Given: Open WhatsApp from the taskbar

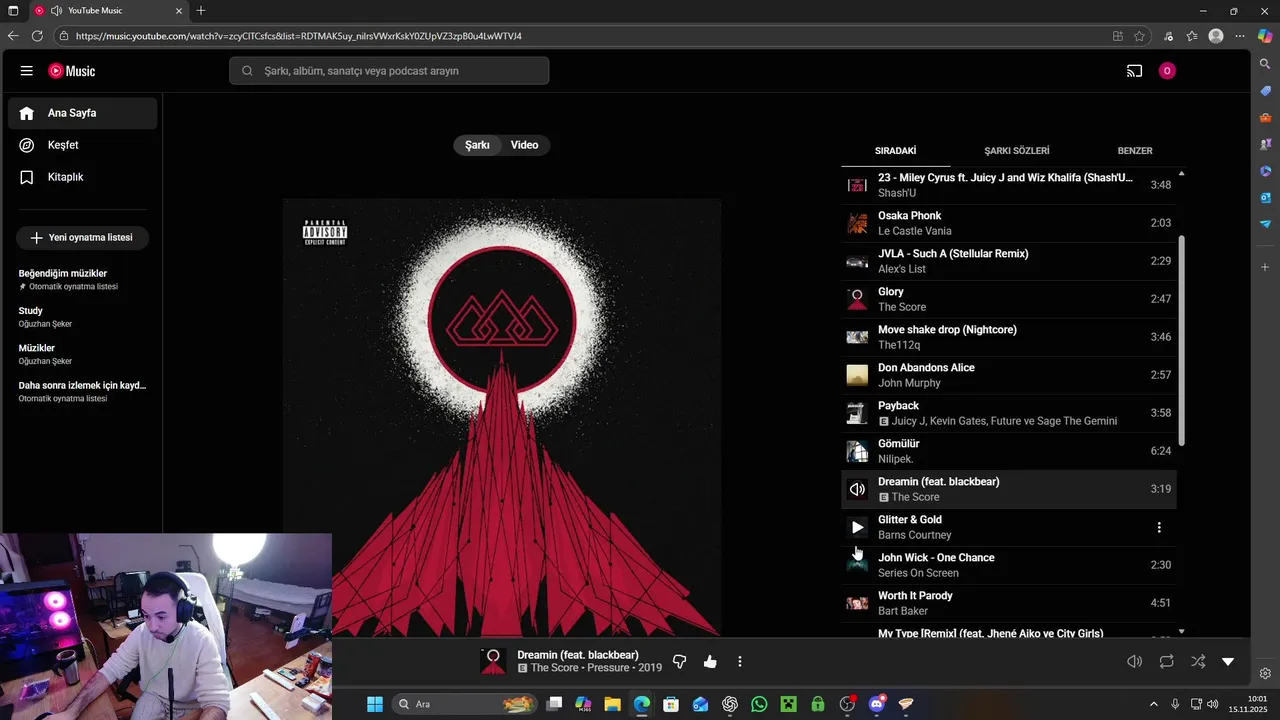Looking at the screenshot, I should 759,704.
